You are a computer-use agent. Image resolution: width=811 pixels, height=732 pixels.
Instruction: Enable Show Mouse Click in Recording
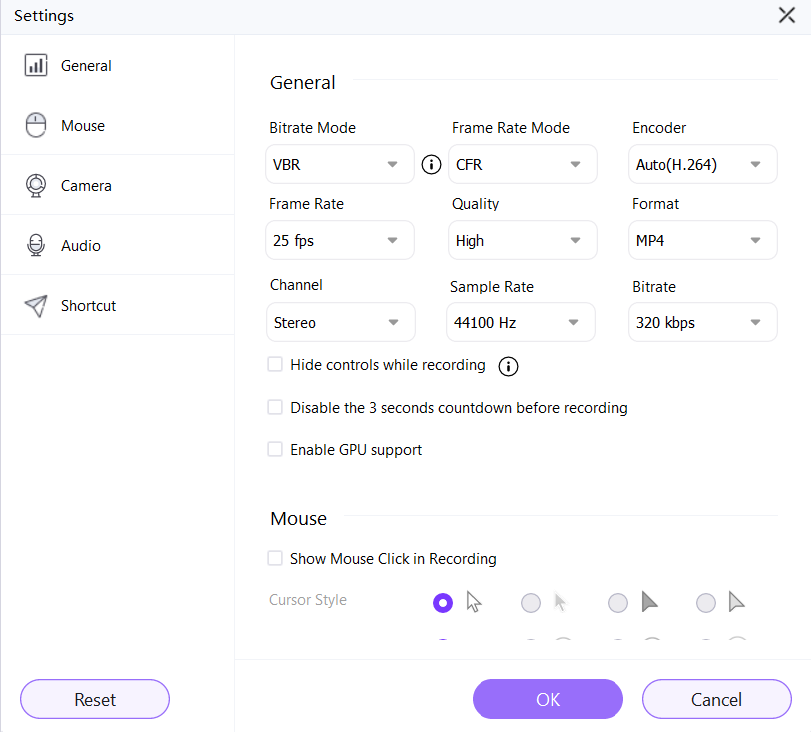275,558
